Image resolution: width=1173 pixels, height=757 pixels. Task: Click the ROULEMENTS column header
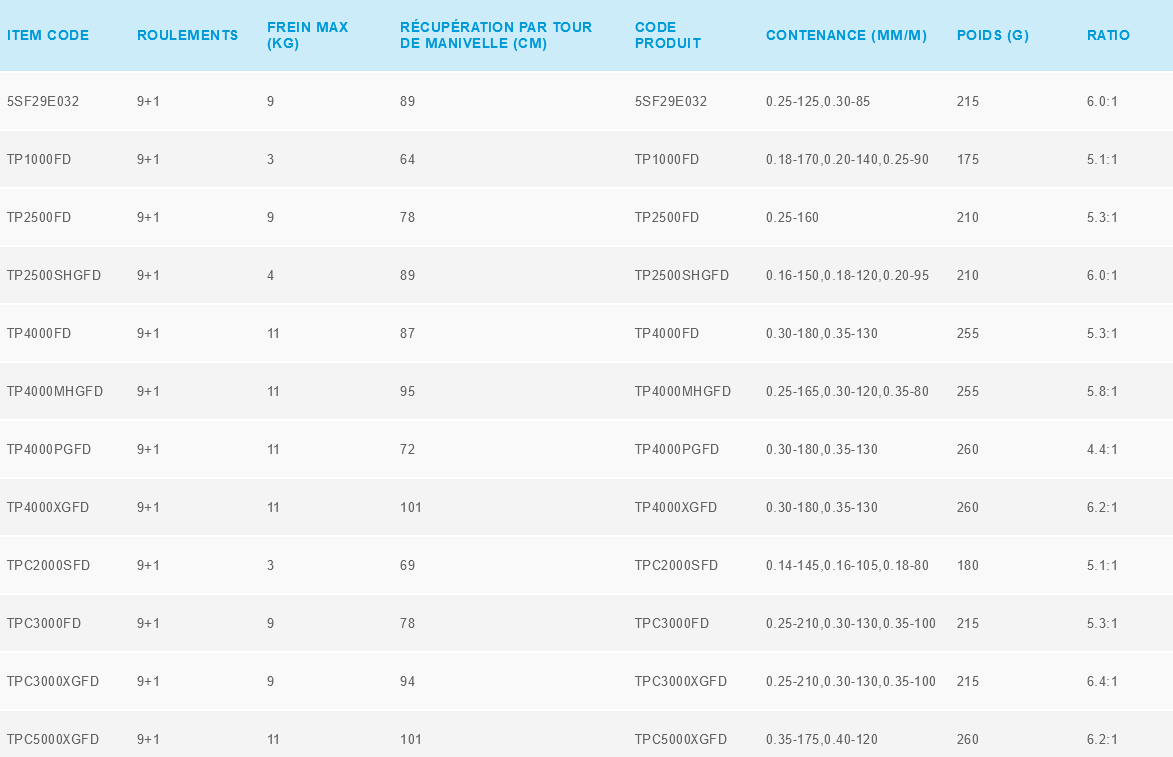187,35
